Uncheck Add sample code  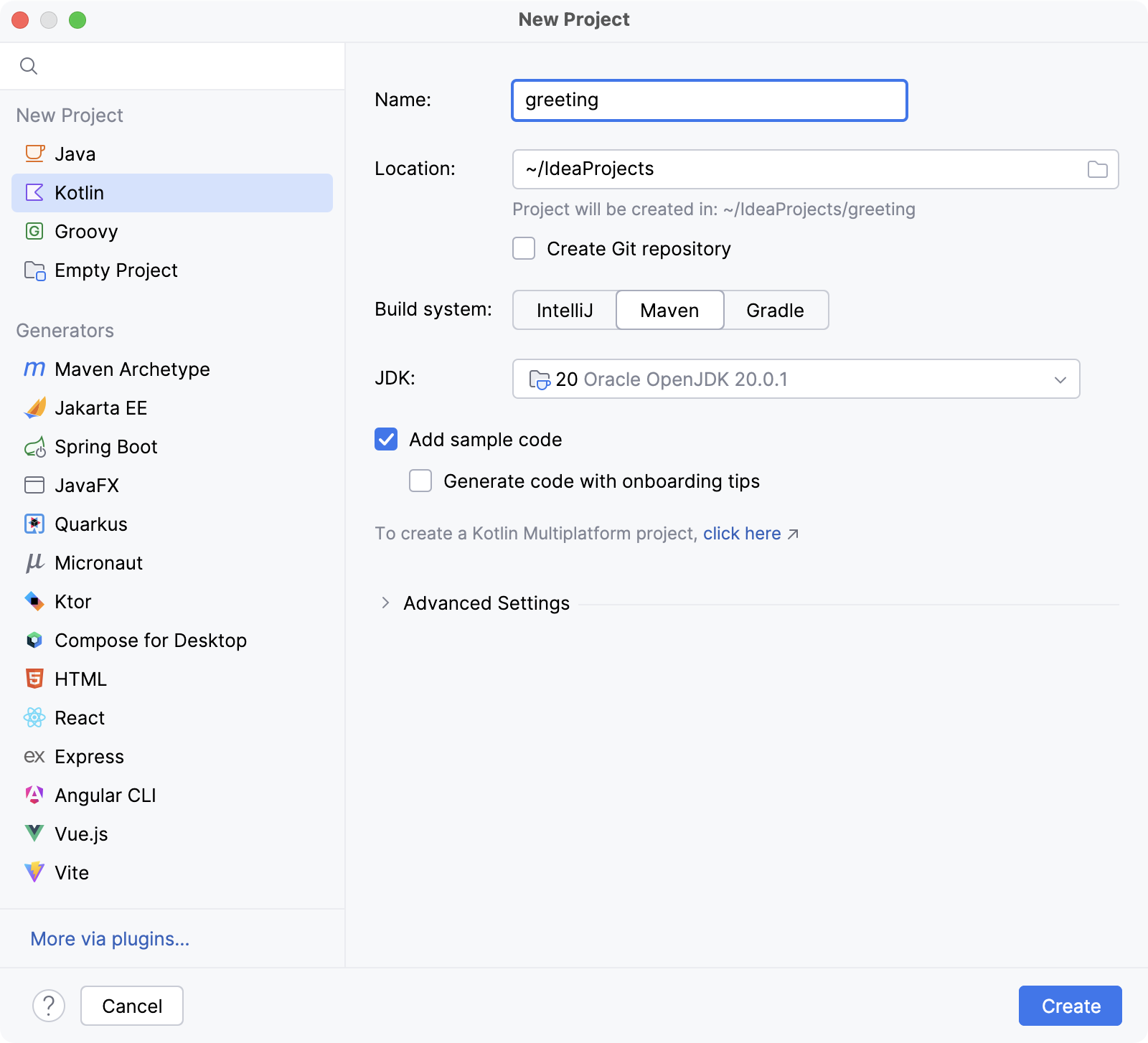(385, 439)
